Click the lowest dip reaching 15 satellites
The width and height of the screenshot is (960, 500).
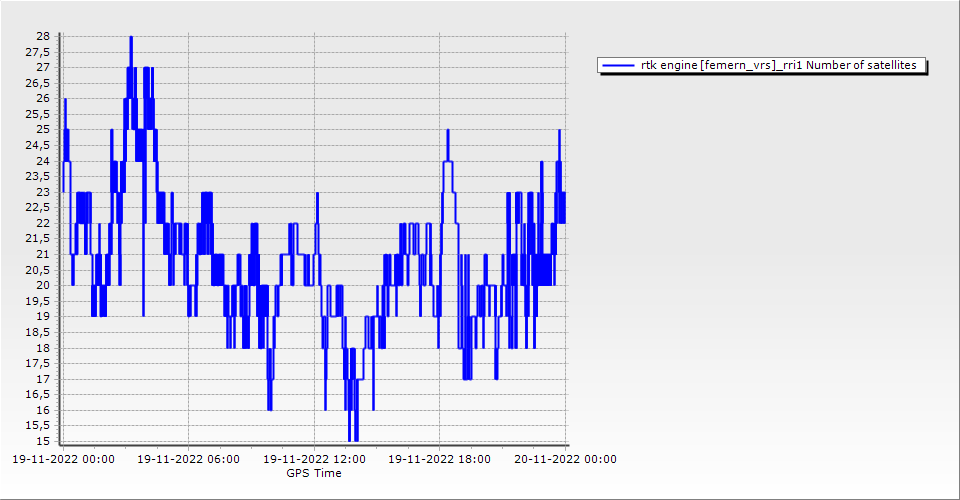pos(350,439)
